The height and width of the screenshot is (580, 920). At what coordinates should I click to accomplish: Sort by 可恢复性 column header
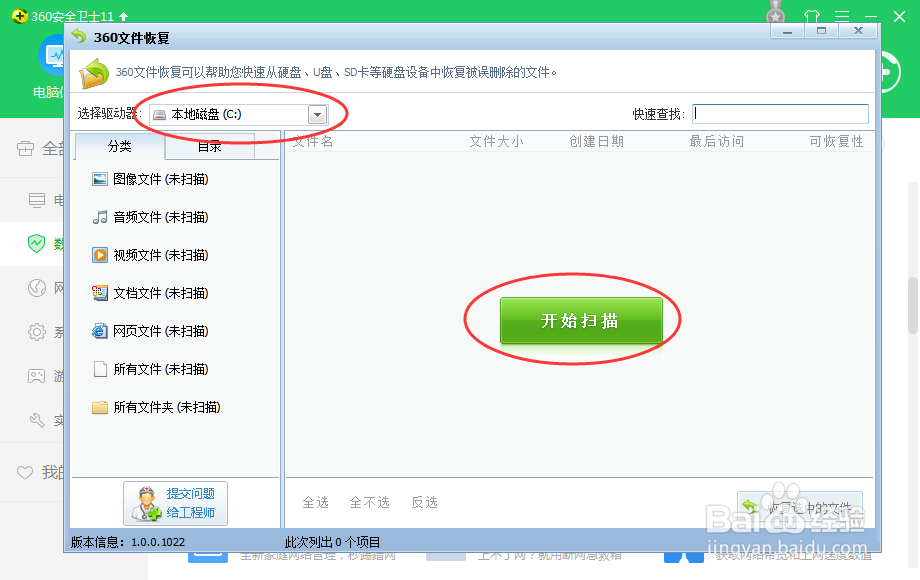836,141
